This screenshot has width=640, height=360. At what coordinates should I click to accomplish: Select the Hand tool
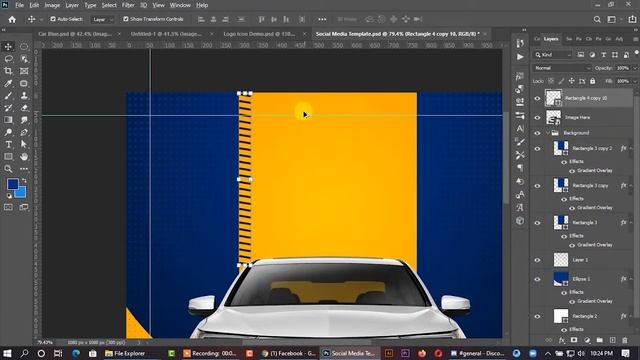[x=24, y=156]
